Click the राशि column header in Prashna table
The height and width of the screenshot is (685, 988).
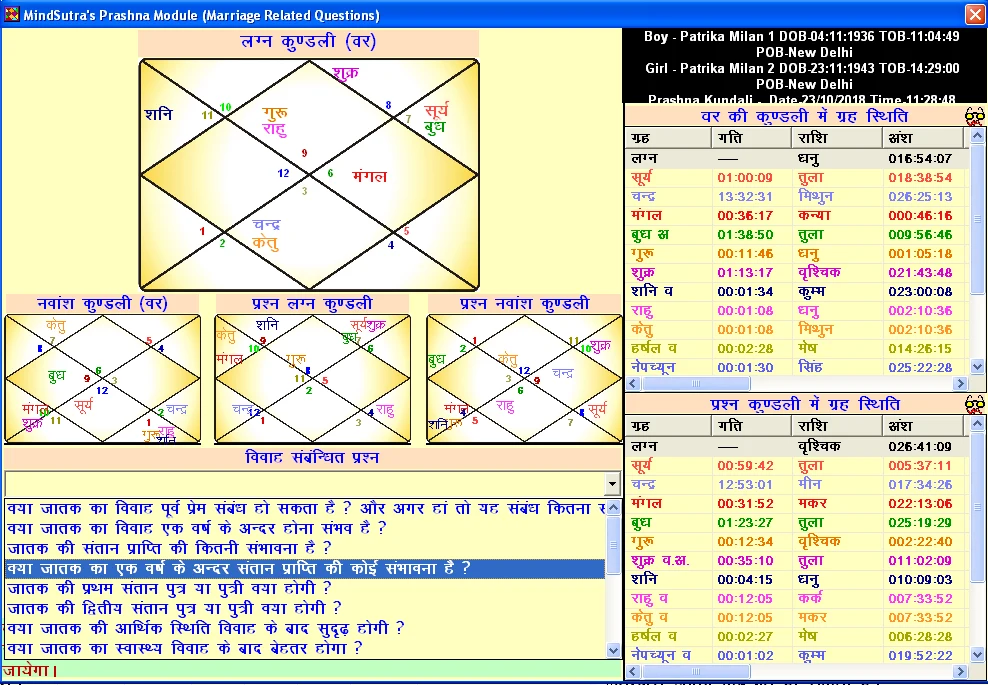coord(837,425)
